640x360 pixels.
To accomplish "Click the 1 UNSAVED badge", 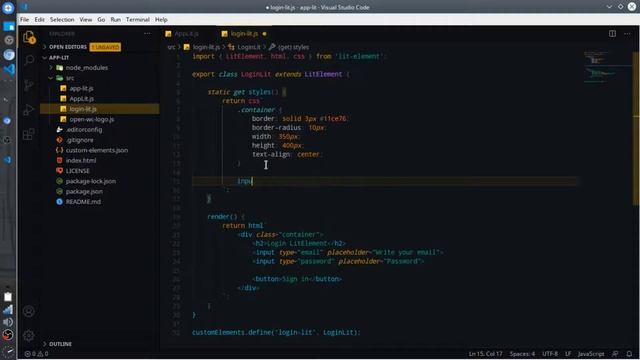I will (105, 47).
